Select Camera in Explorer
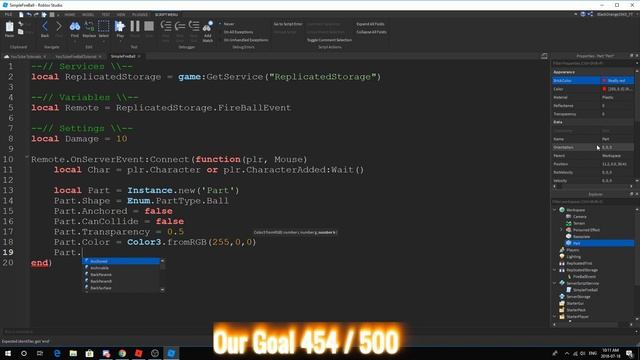Image resolution: width=640 pixels, height=360 pixels. click(579, 217)
